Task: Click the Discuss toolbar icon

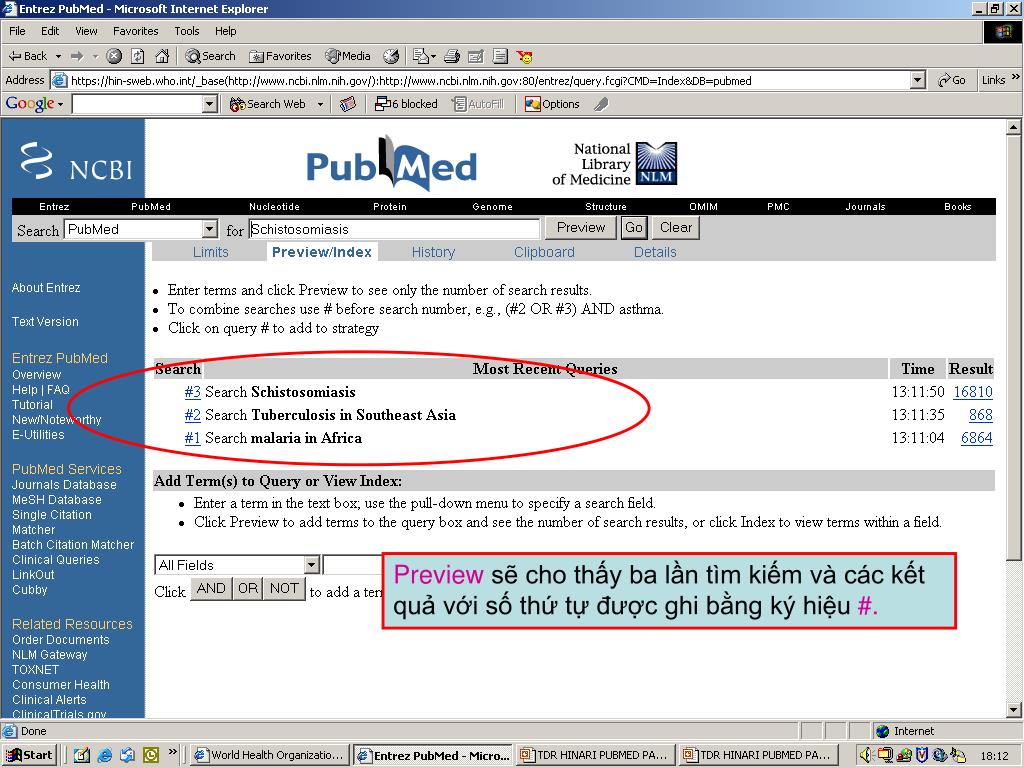Action: click(x=500, y=56)
